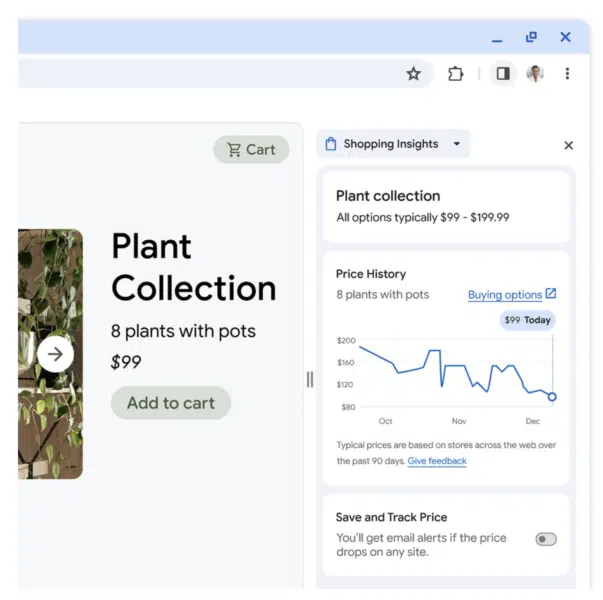Close the Shopping Insights side panel

[568, 145]
